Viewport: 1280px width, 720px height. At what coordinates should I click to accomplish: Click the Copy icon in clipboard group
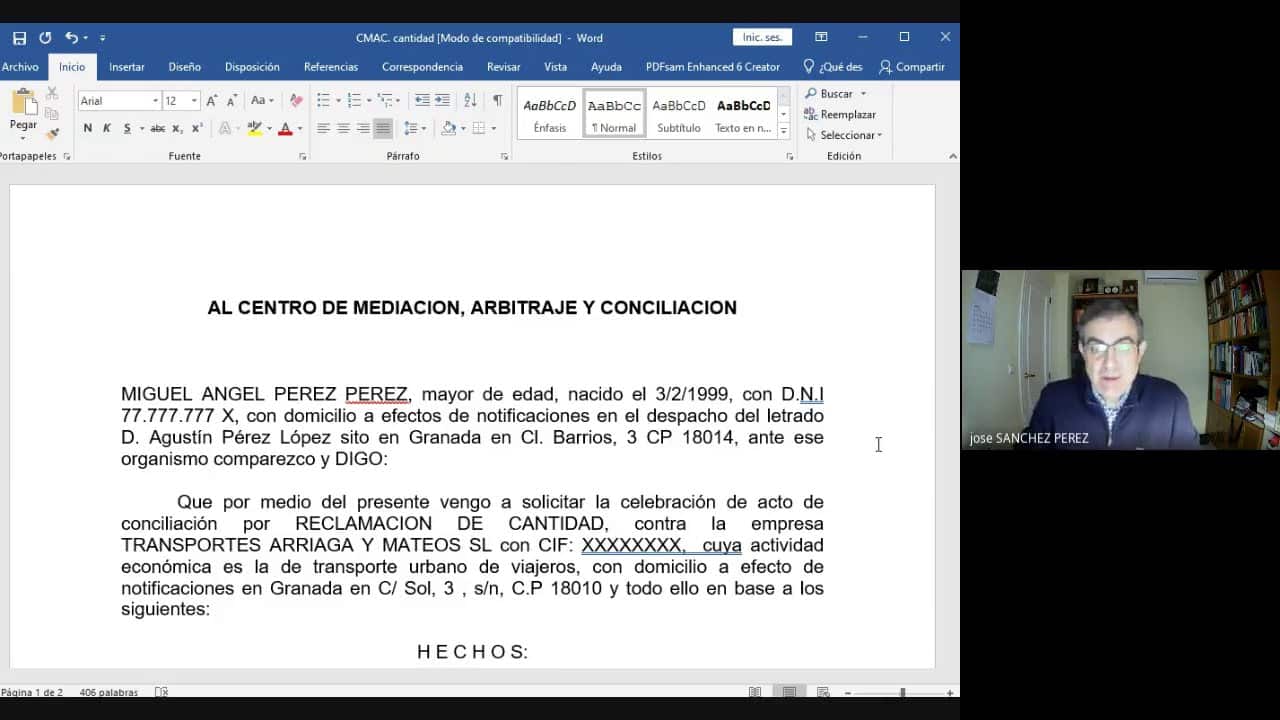tap(52, 113)
